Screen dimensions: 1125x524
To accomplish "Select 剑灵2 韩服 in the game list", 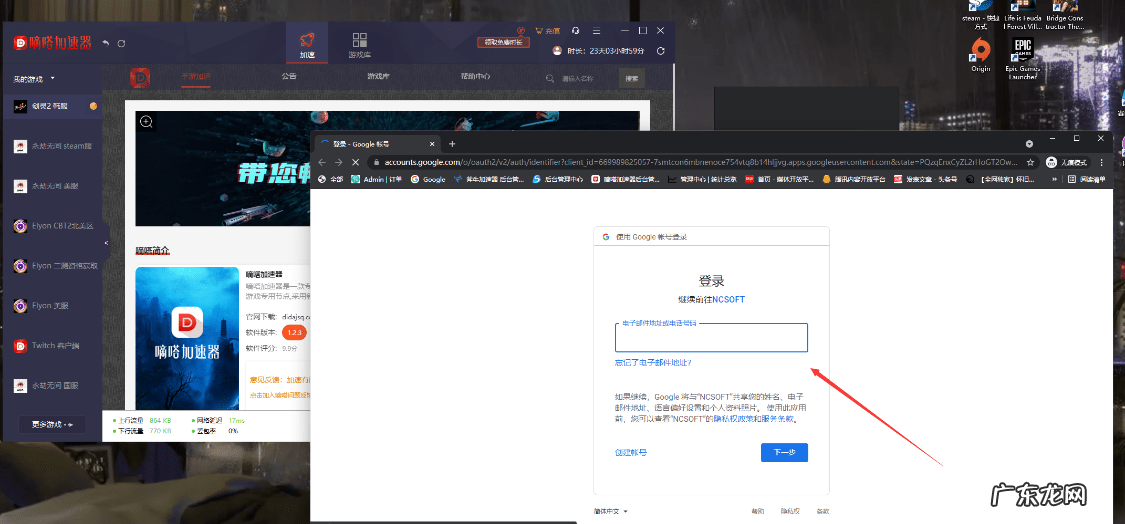I will coord(52,106).
